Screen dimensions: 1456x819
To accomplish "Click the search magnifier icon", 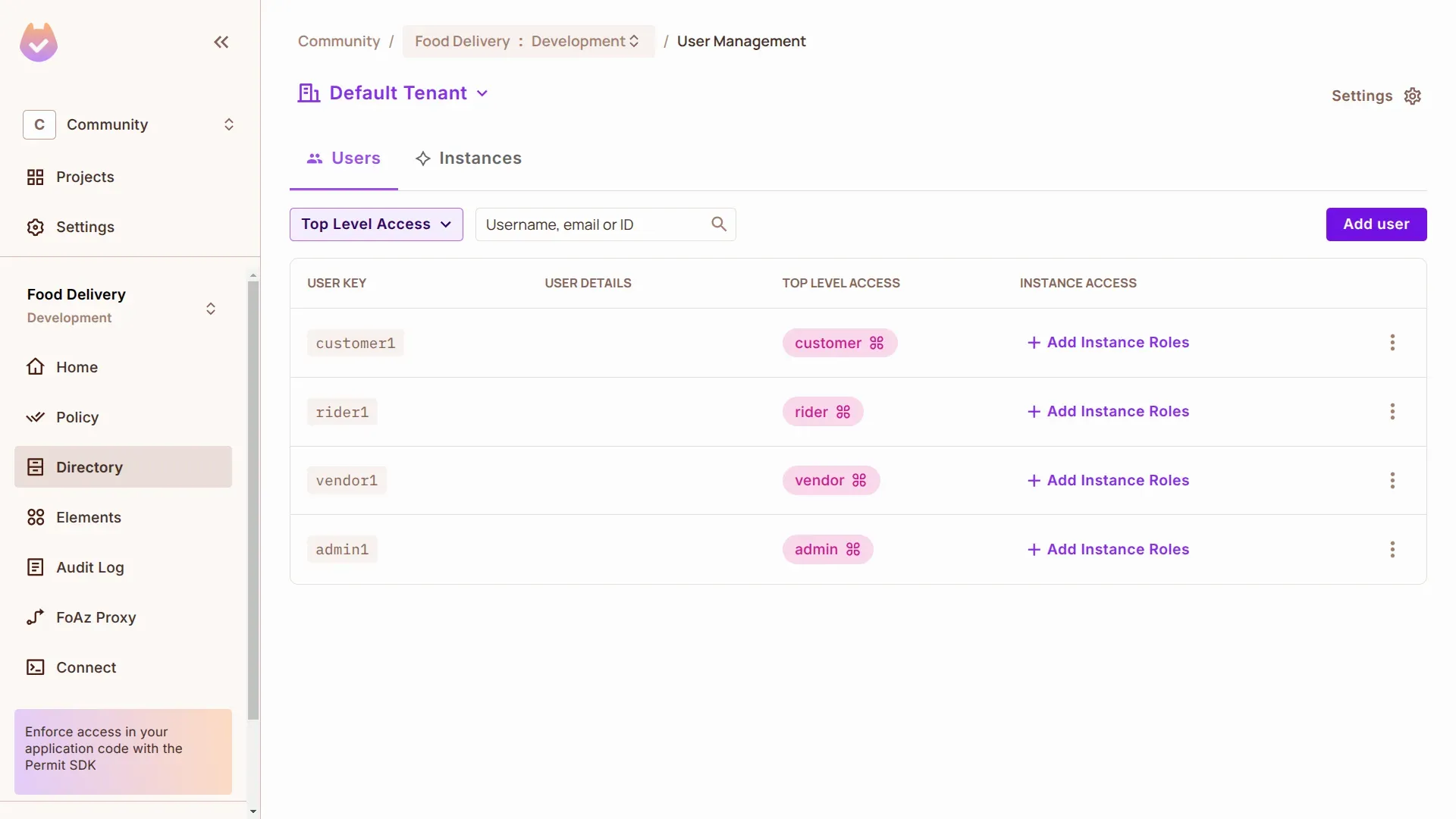I will (x=718, y=224).
